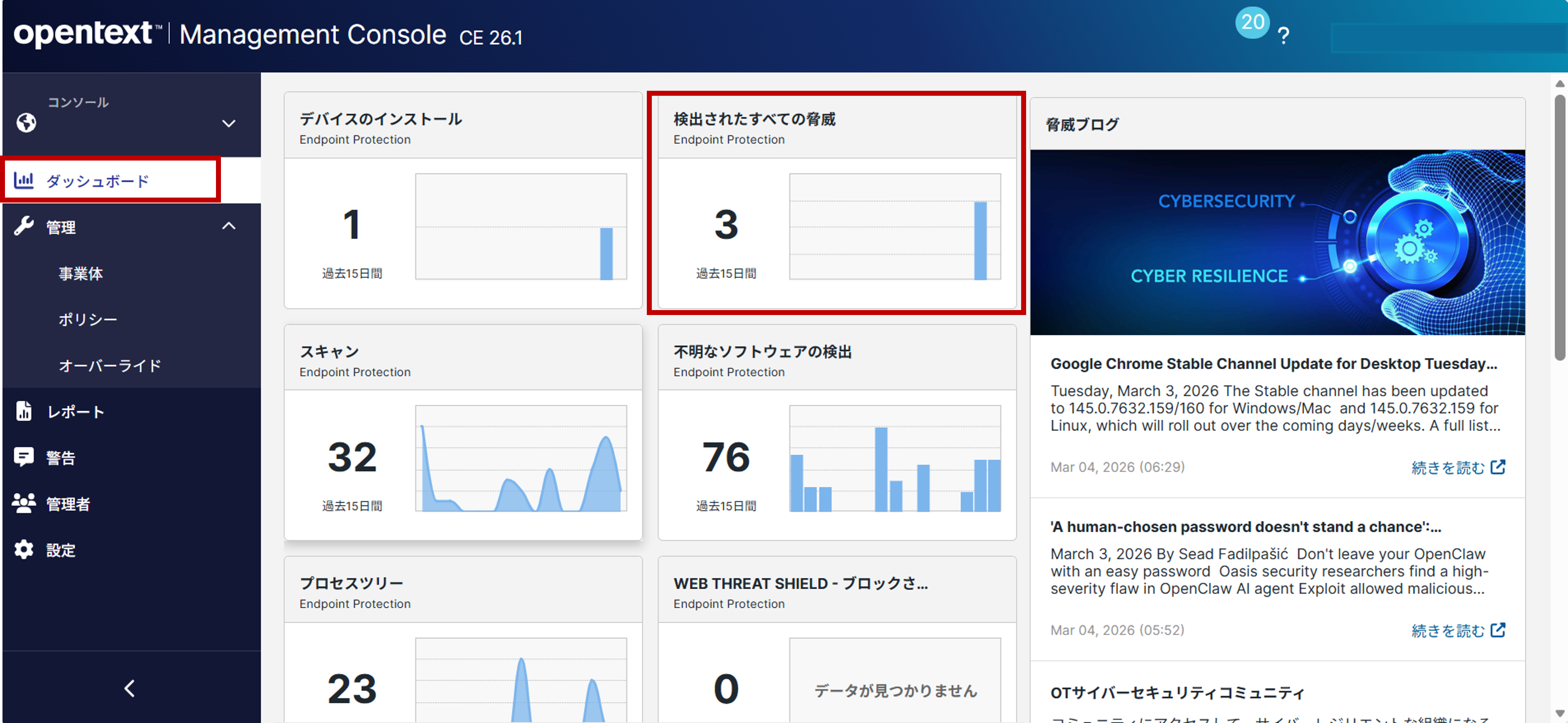The width and height of the screenshot is (1568, 723).
Task: Open notifications badge showing 20
Action: coord(1252,22)
